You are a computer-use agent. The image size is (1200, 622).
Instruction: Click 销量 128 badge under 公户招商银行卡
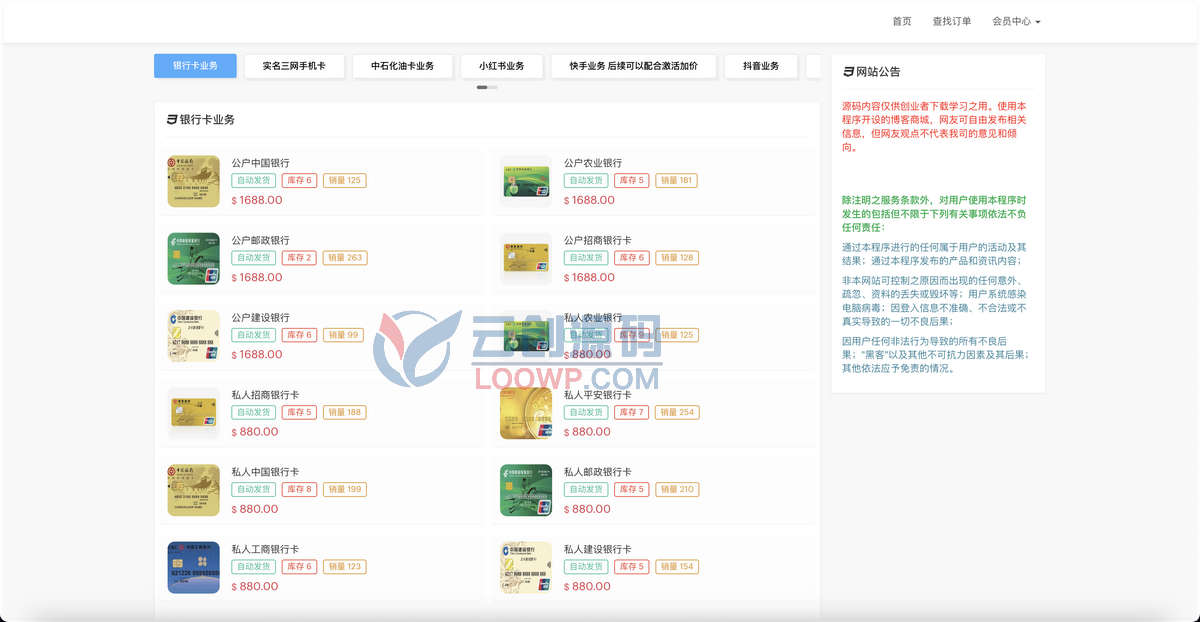coord(677,258)
